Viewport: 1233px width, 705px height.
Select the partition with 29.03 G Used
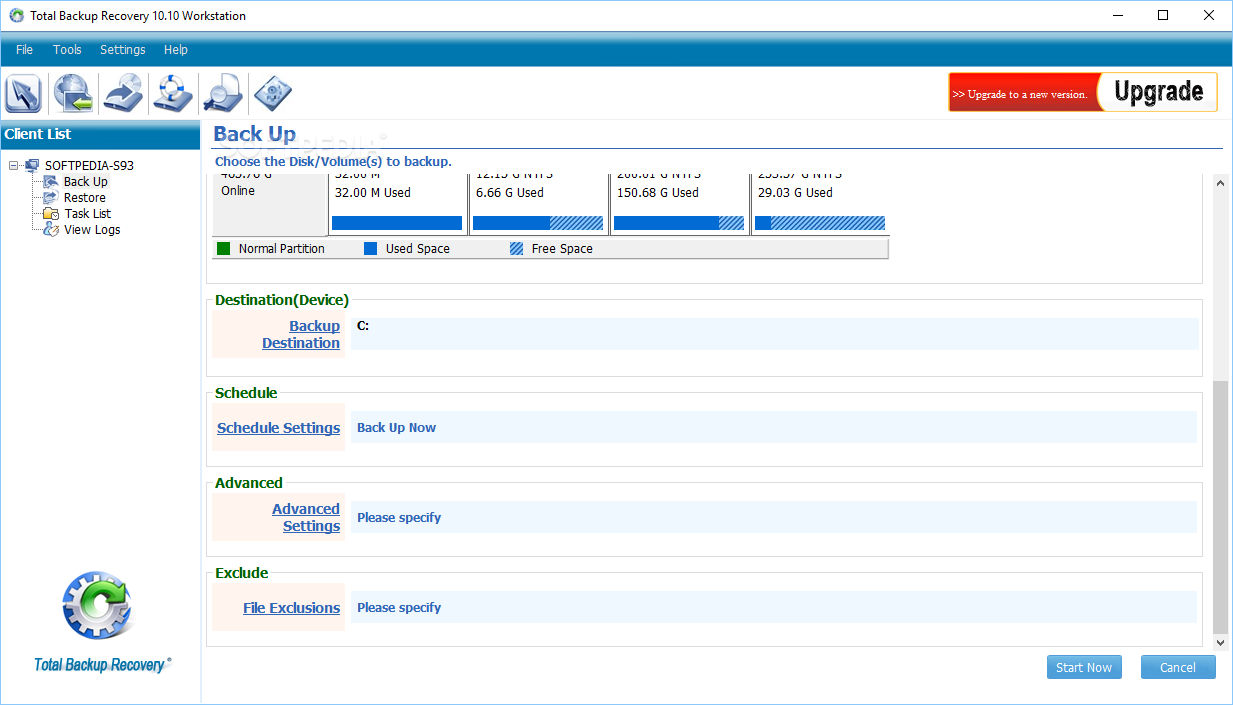[820, 204]
